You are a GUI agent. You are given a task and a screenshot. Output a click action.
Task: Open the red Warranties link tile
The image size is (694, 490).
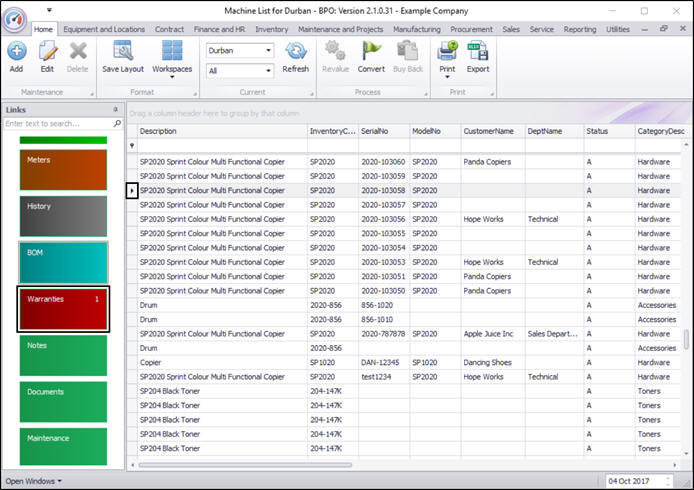pyautogui.click(x=63, y=308)
